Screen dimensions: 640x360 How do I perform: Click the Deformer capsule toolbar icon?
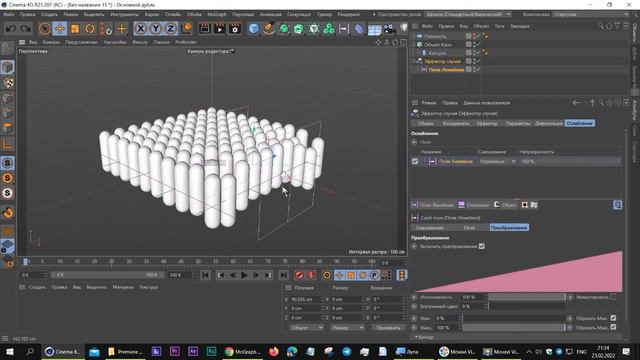(x=359, y=29)
